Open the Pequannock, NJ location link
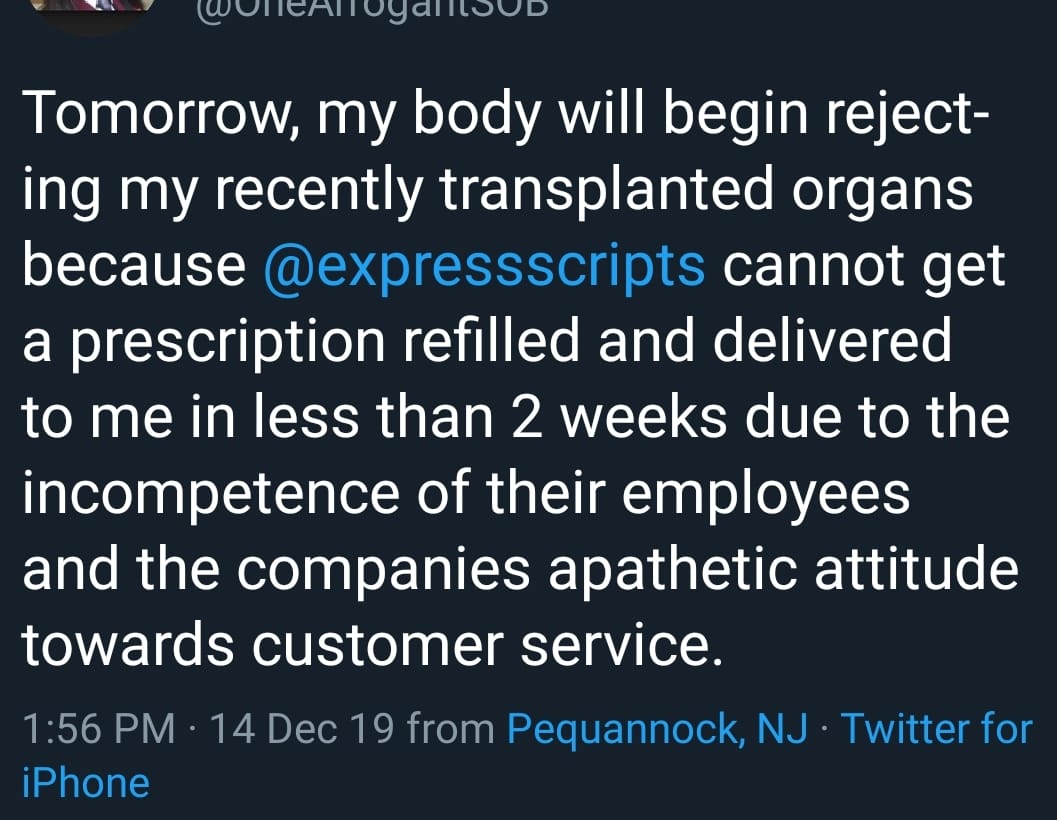Image resolution: width=1057 pixels, height=820 pixels. click(x=657, y=730)
